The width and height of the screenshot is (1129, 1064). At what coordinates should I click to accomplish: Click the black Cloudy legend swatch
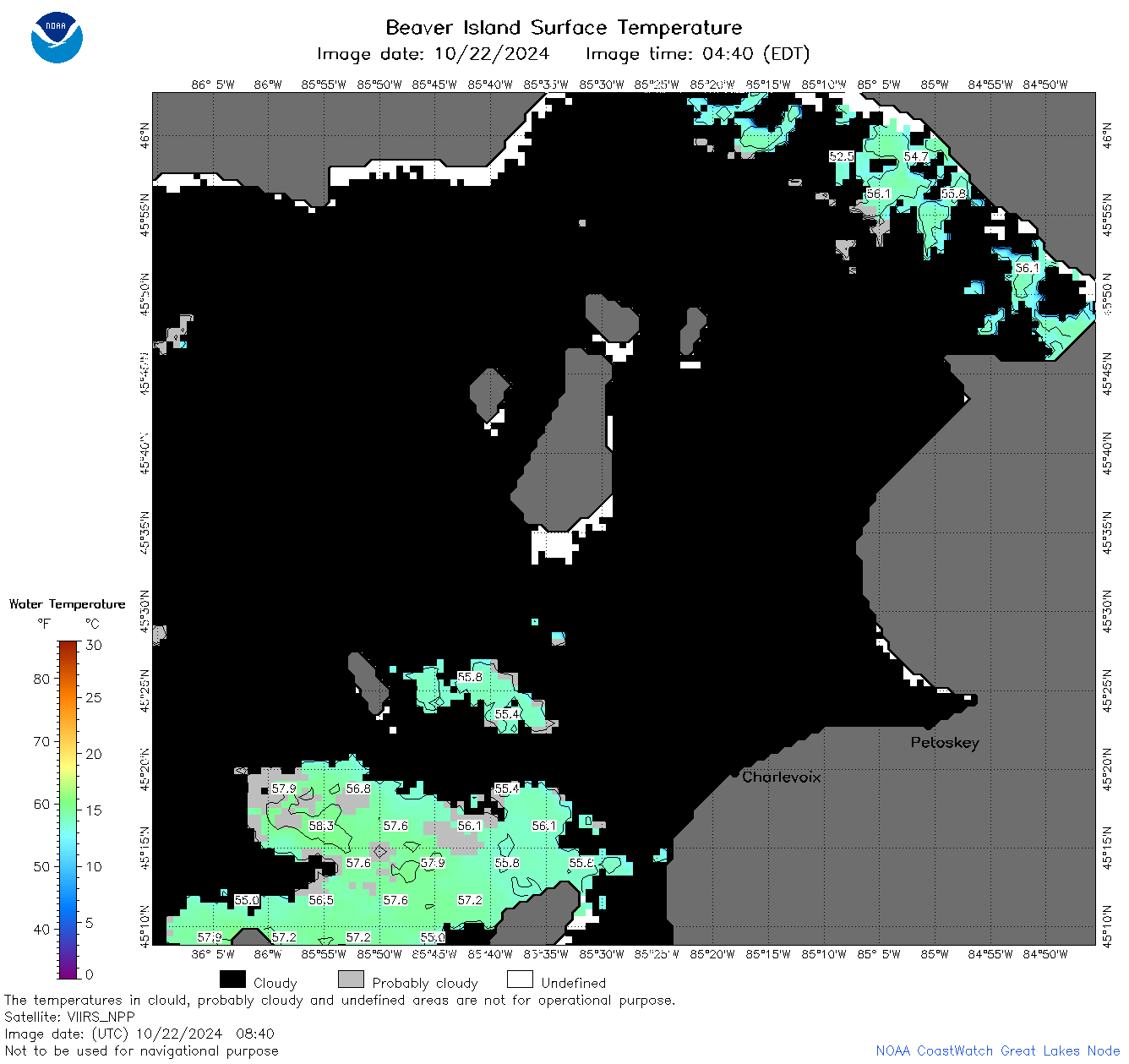tap(232, 979)
